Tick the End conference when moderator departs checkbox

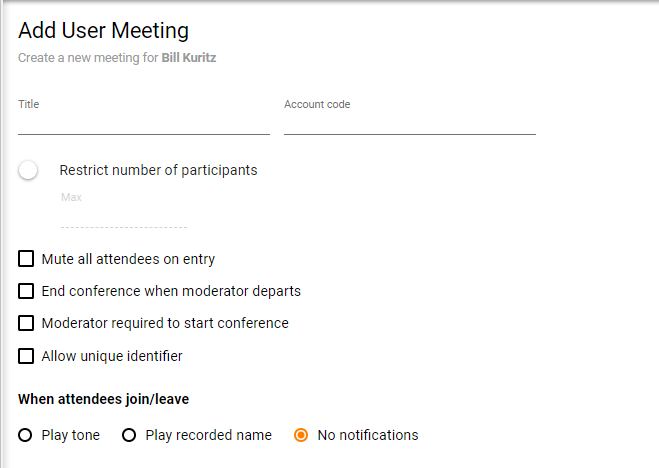tap(27, 292)
